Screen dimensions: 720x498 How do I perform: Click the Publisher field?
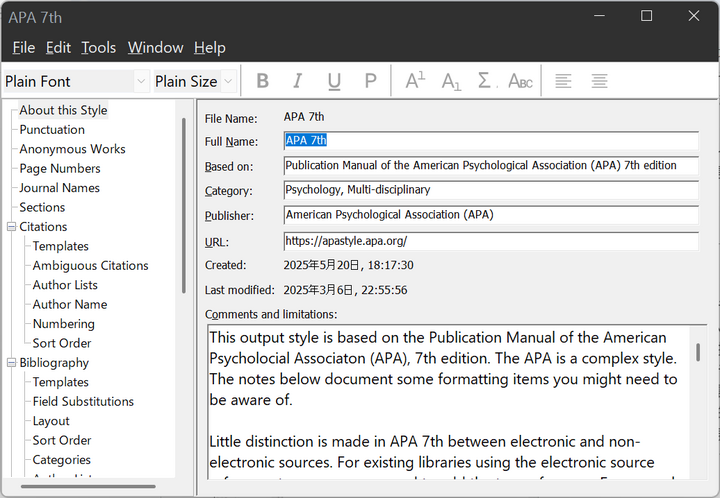[x=491, y=215]
